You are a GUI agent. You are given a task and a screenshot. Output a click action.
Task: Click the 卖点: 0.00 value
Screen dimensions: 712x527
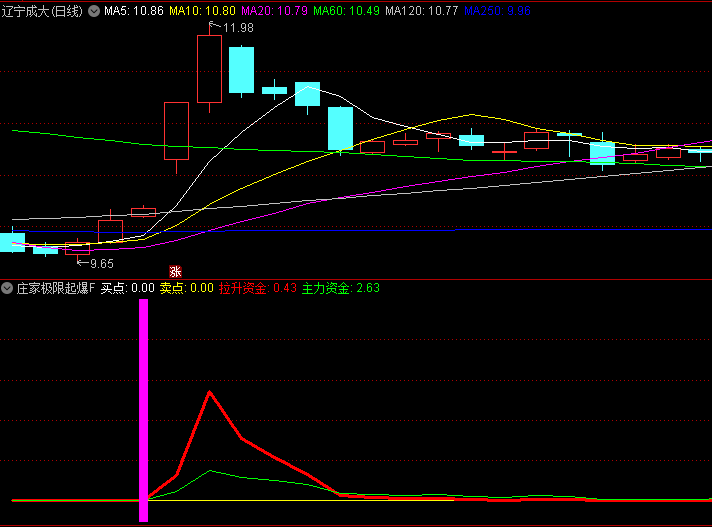pos(187,288)
